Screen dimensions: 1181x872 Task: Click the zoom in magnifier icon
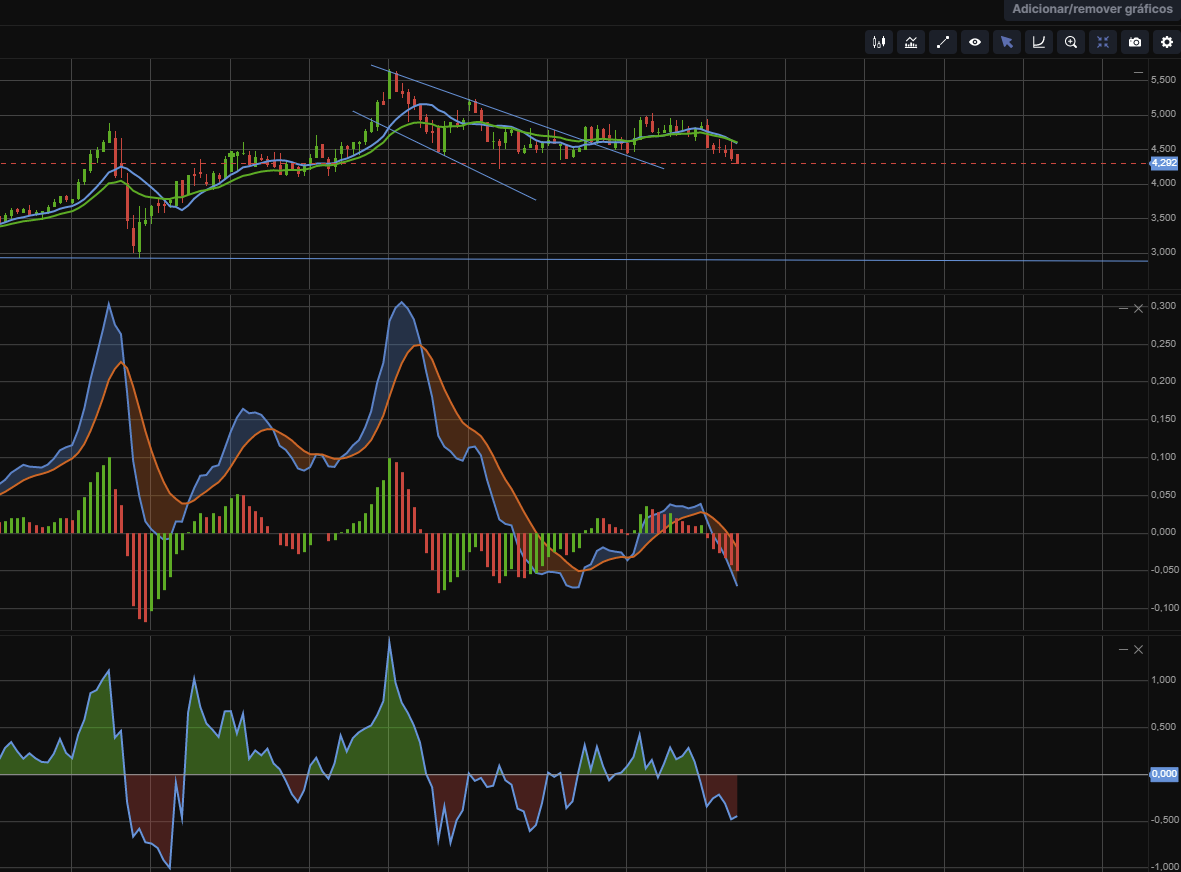[1071, 42]
